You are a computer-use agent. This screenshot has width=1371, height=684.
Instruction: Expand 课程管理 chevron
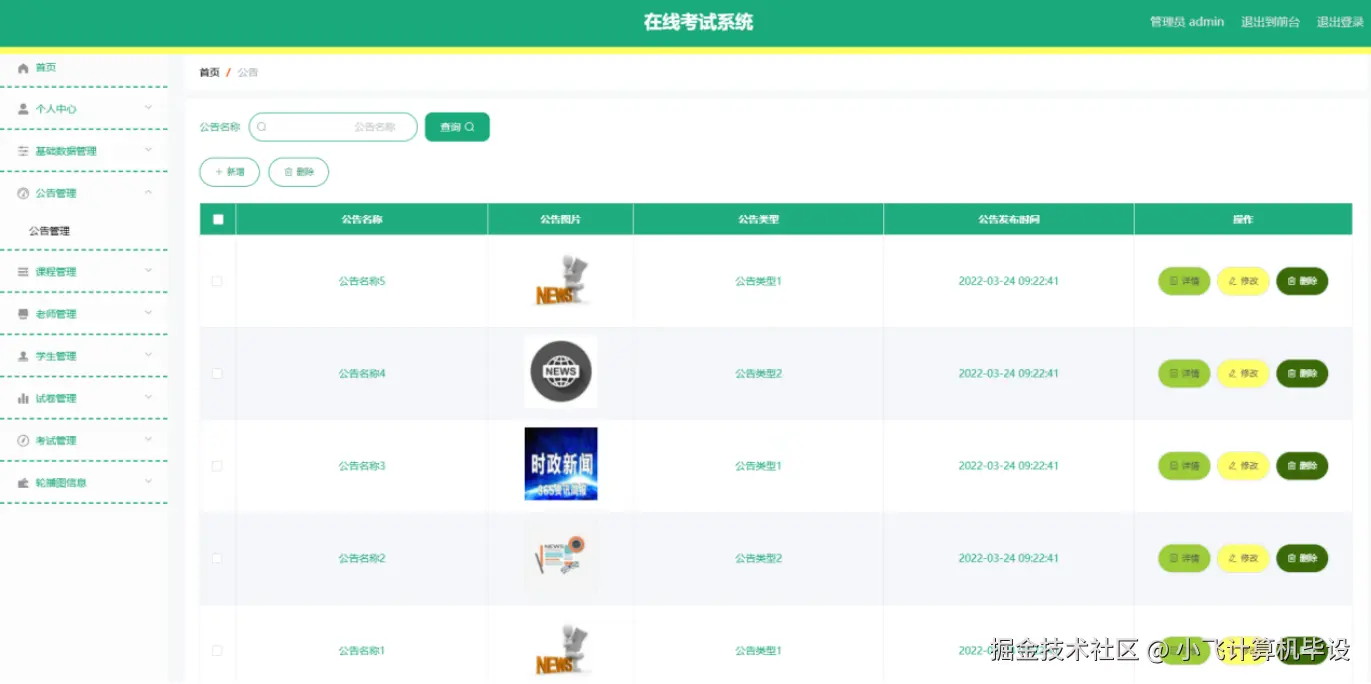[148, 271]
